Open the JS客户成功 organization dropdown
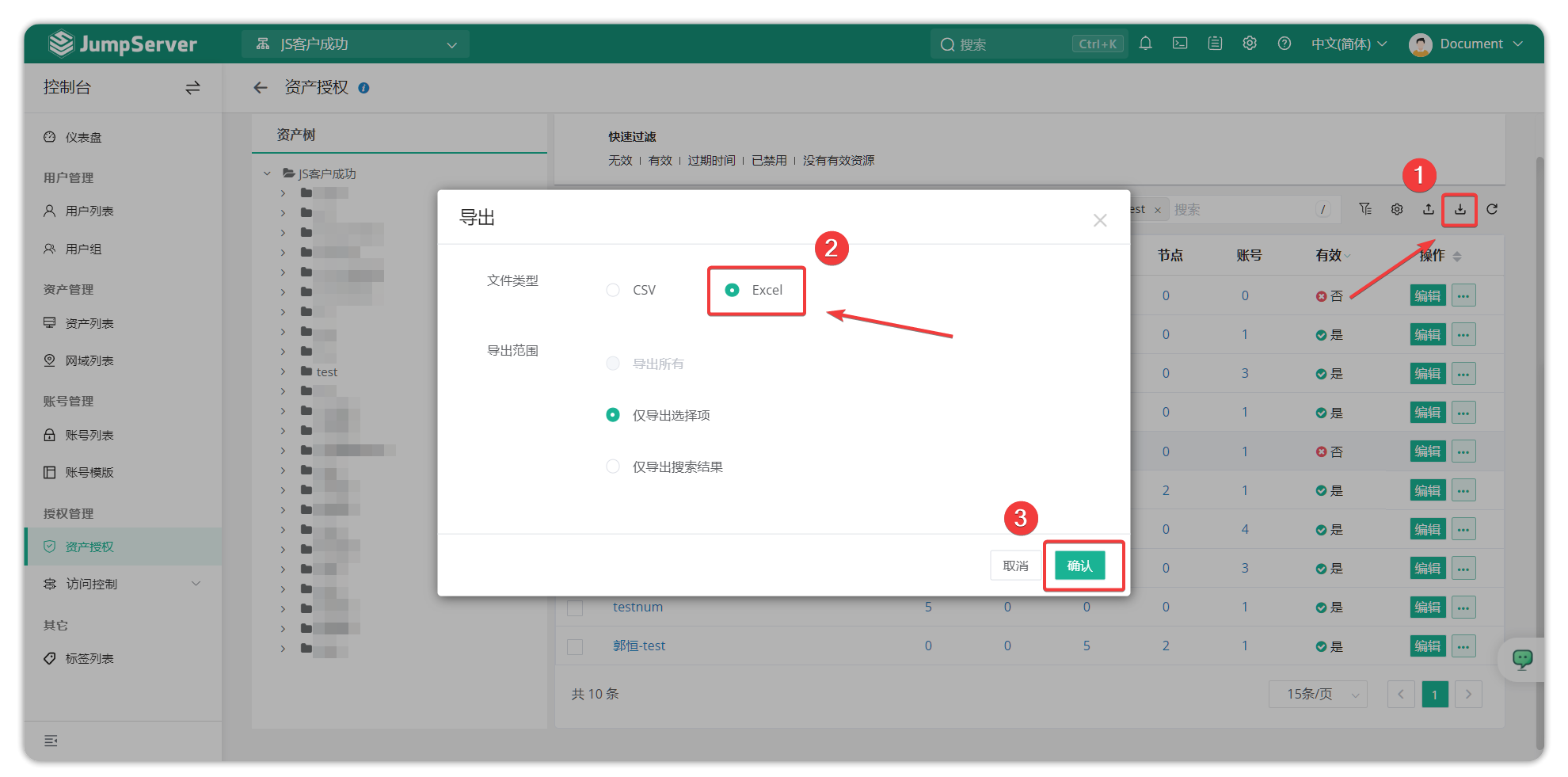The width and height of the screenshot is (1568, 777). coord(356,44)
